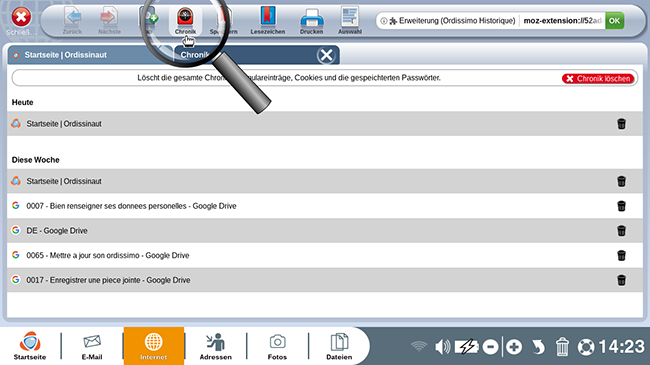Delete DE - Google Drive entry trash
650x365 pixels.
621,231
